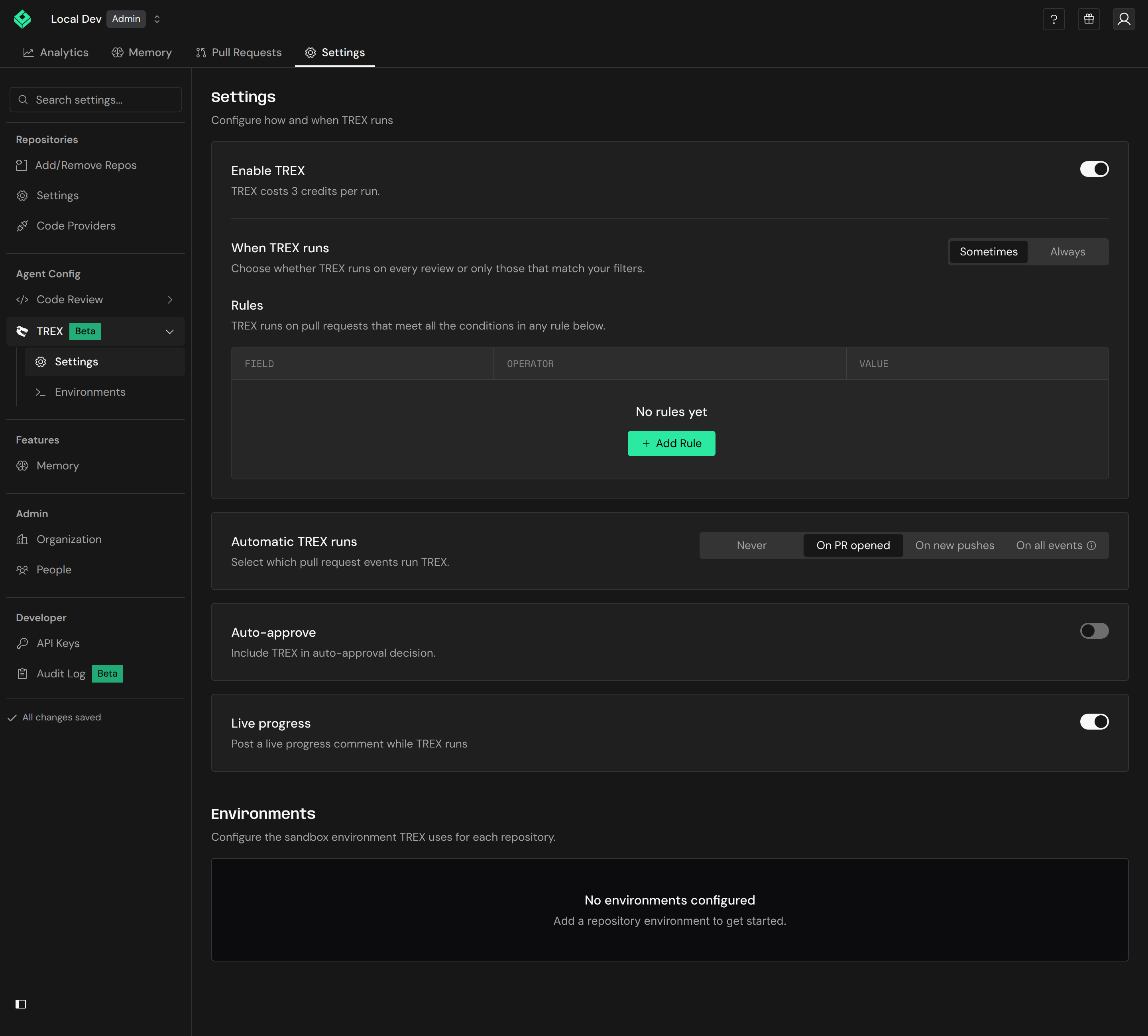Image resolution: width=1148 pixels, height=1036 pixels.
Task: Toggle off Enable TREX switch
Action: [1094, 169]
